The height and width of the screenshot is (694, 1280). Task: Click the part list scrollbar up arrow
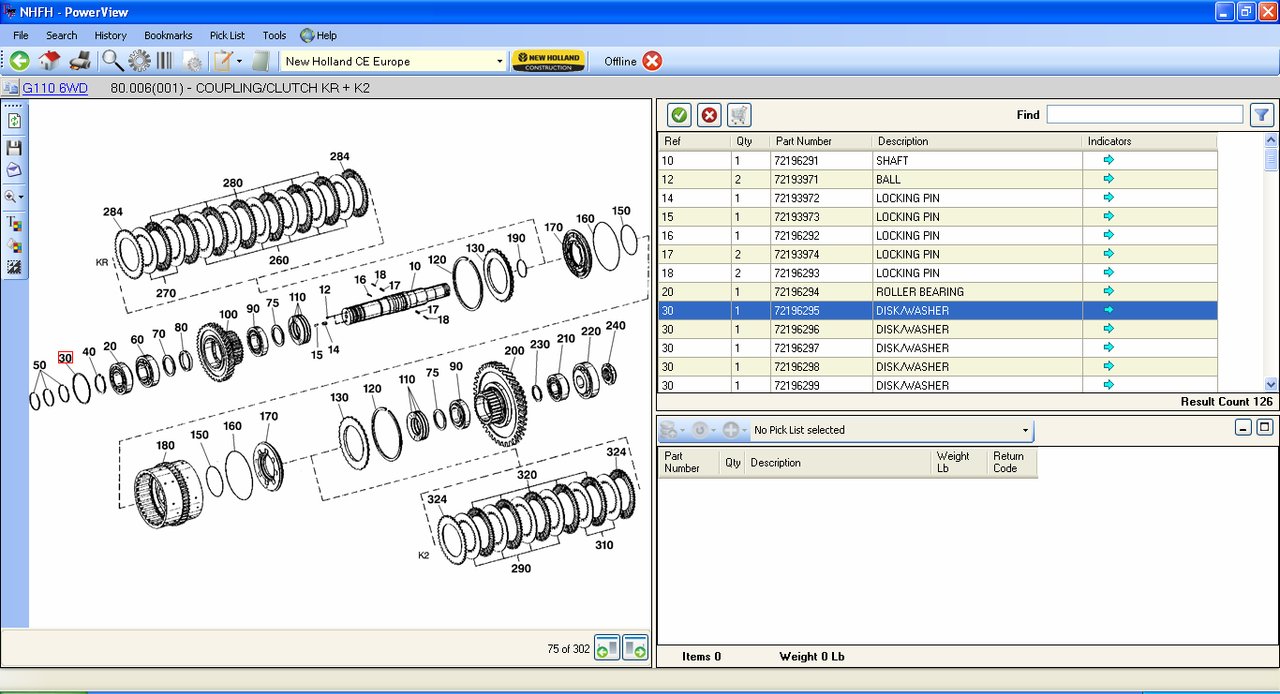[1271, 141]
